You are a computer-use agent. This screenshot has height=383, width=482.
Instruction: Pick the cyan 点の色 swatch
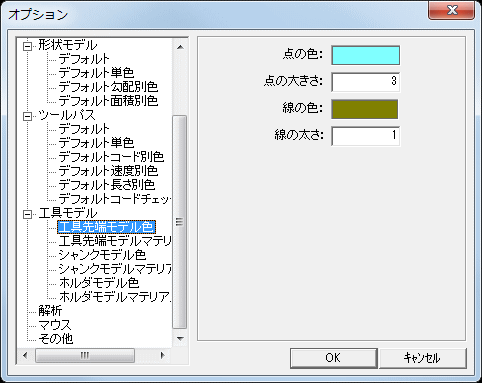point(366,55)
